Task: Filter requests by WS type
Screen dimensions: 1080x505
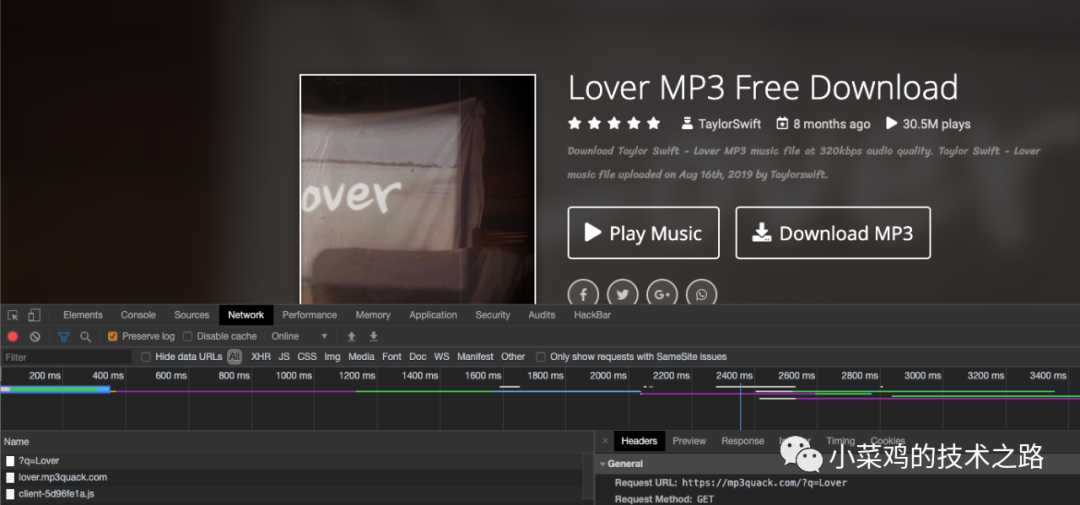Action: pos(442,357)
